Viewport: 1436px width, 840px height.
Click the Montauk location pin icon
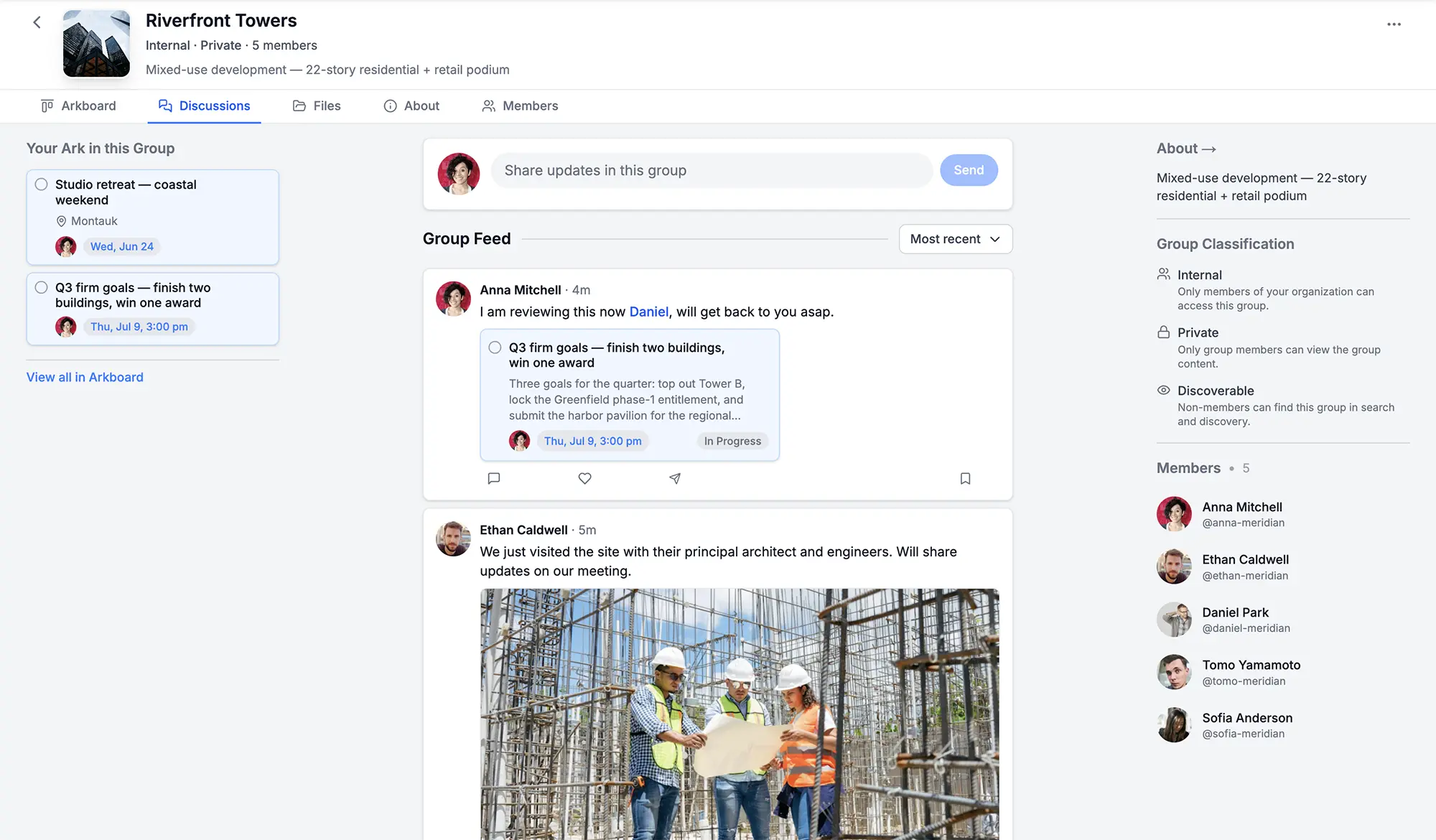[x=61, y=221]
